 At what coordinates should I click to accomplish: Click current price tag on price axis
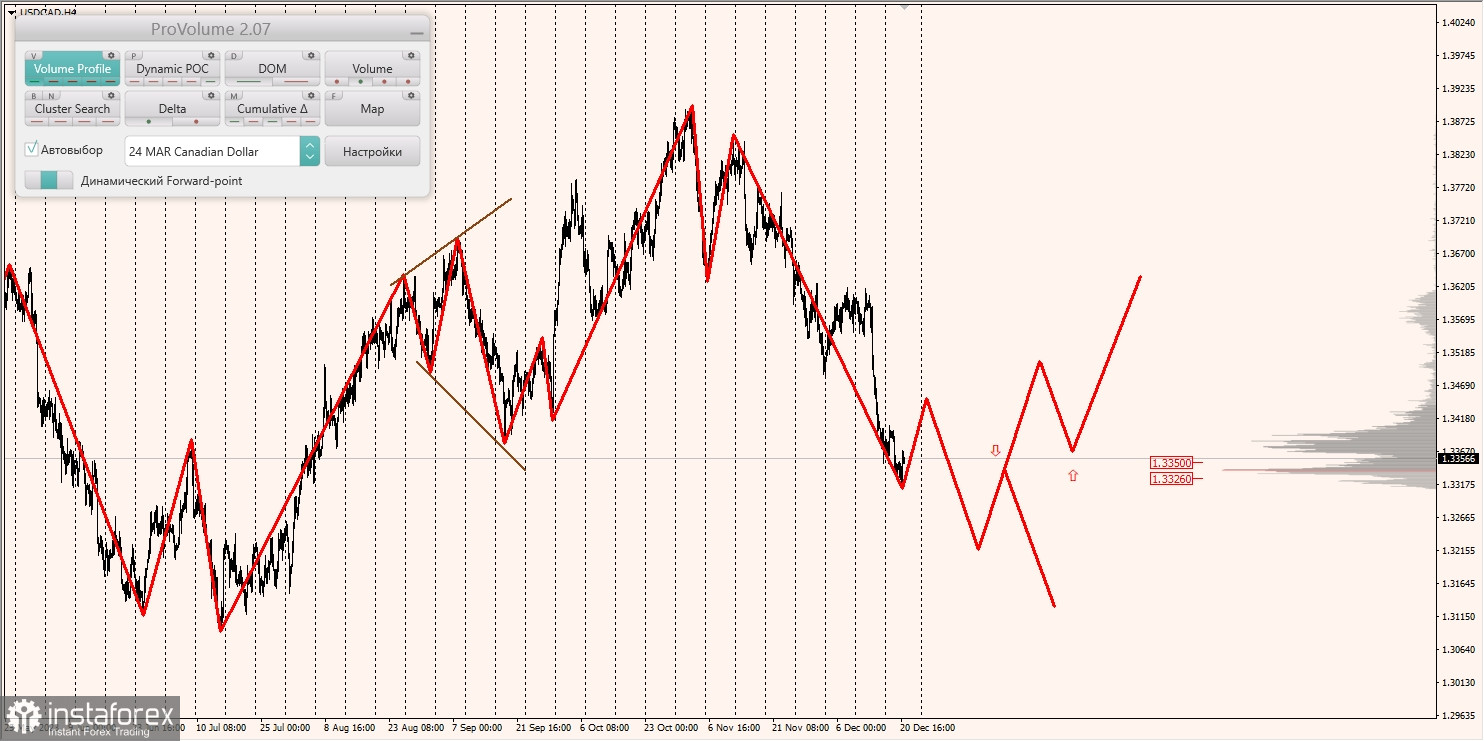(x=1457, y=458)
